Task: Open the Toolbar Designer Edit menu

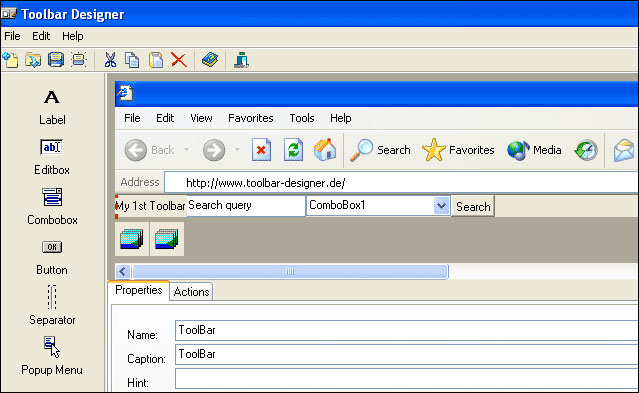Action: point(41,36)
